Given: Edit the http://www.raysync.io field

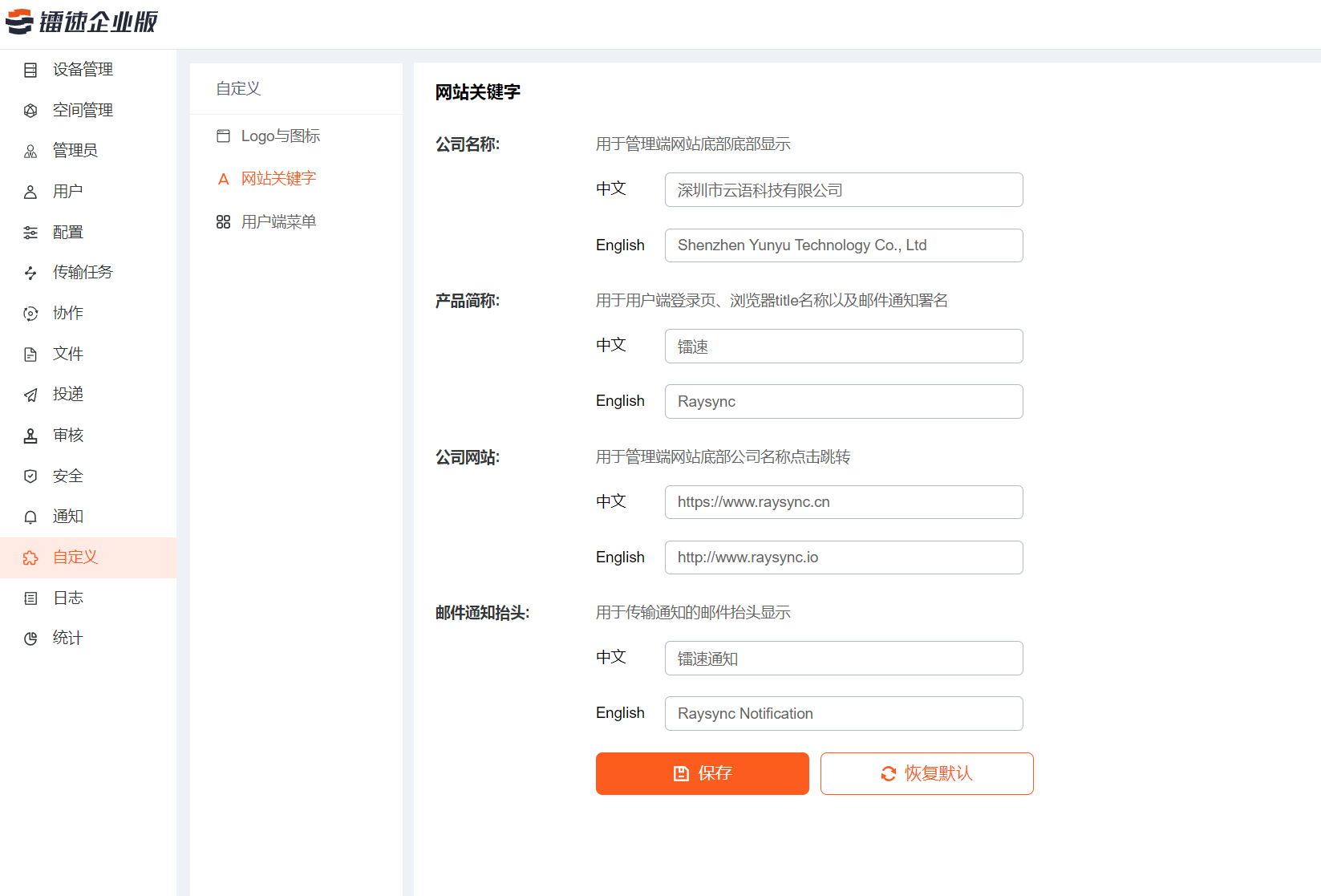Looking at the screenshot, I should click(844, 557).
